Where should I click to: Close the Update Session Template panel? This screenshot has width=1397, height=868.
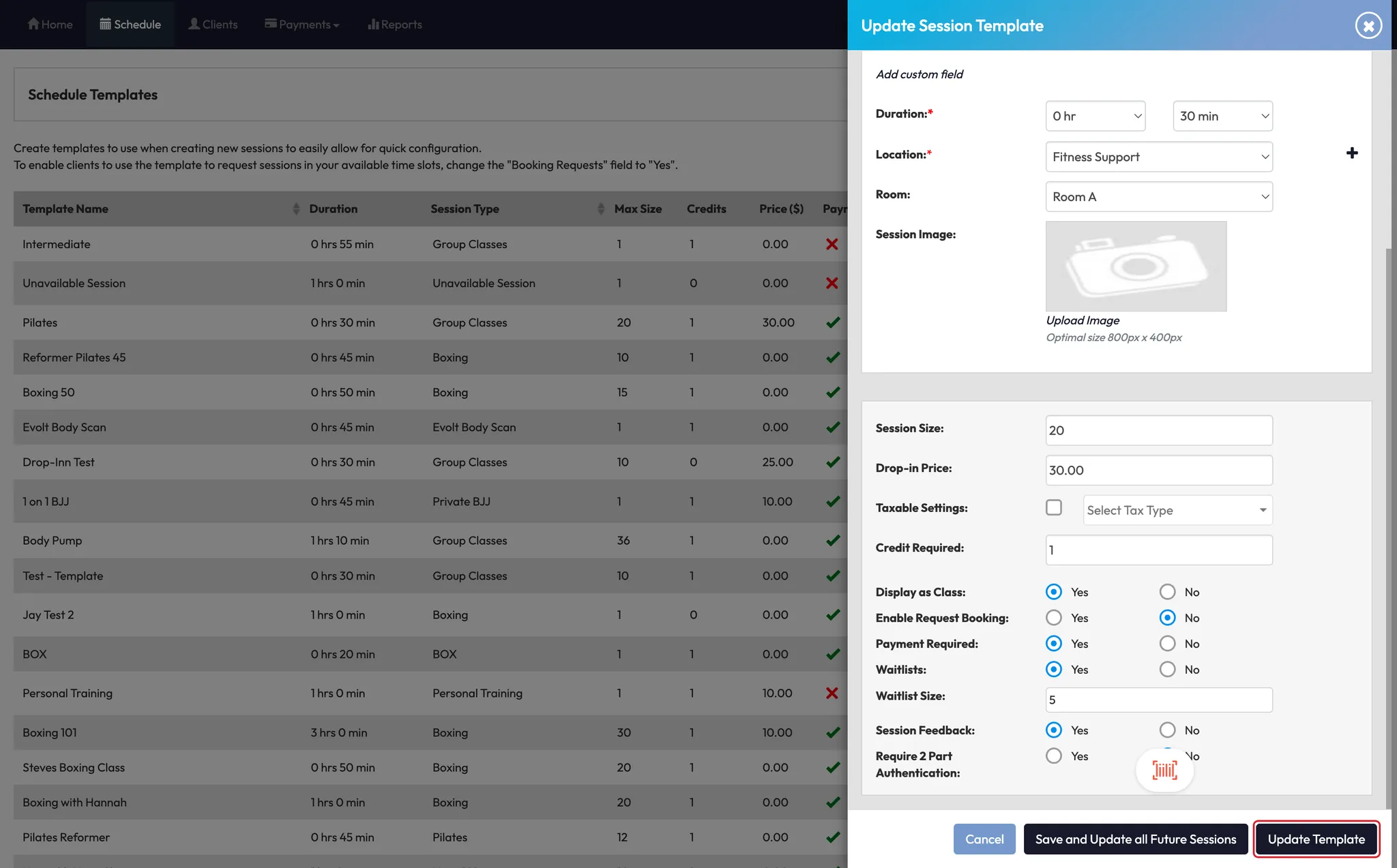1368,26
